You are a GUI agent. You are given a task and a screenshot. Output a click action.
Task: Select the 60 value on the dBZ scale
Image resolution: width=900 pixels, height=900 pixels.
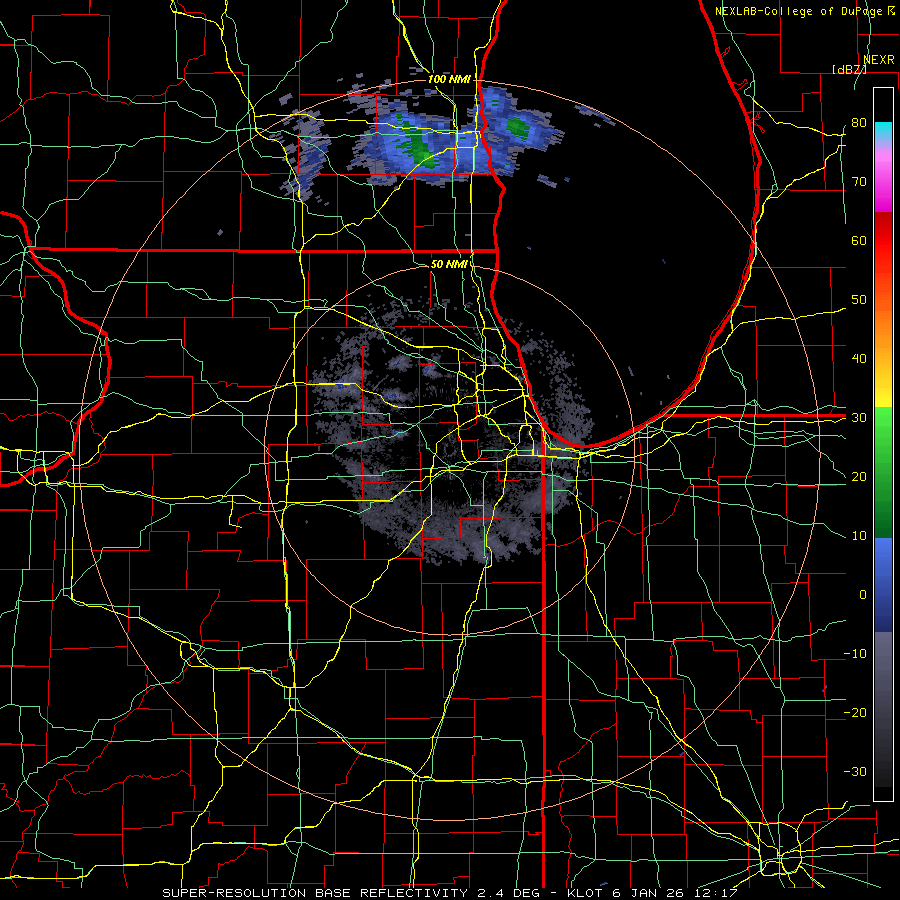pos(859,240)
